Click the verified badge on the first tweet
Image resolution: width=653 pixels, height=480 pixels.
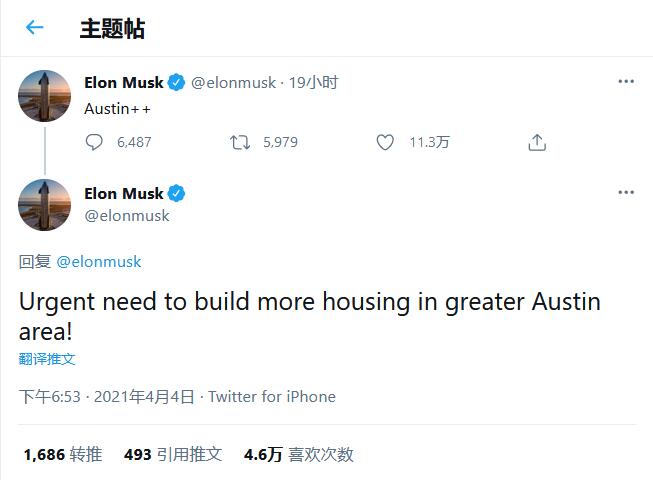pos(176,83)
